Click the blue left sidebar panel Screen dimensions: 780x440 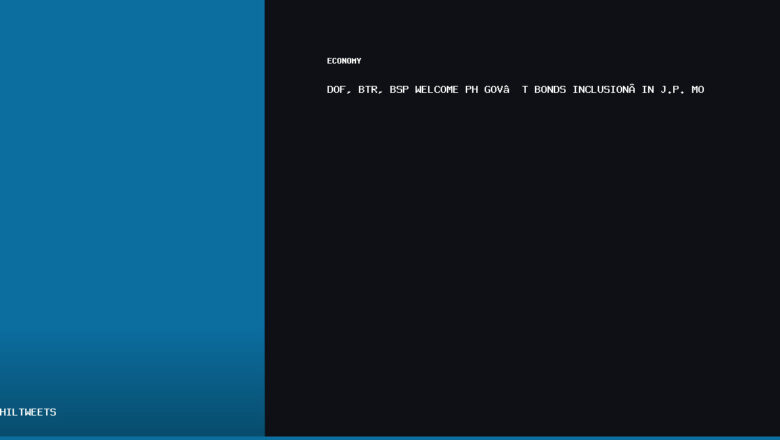coord(132,180)
